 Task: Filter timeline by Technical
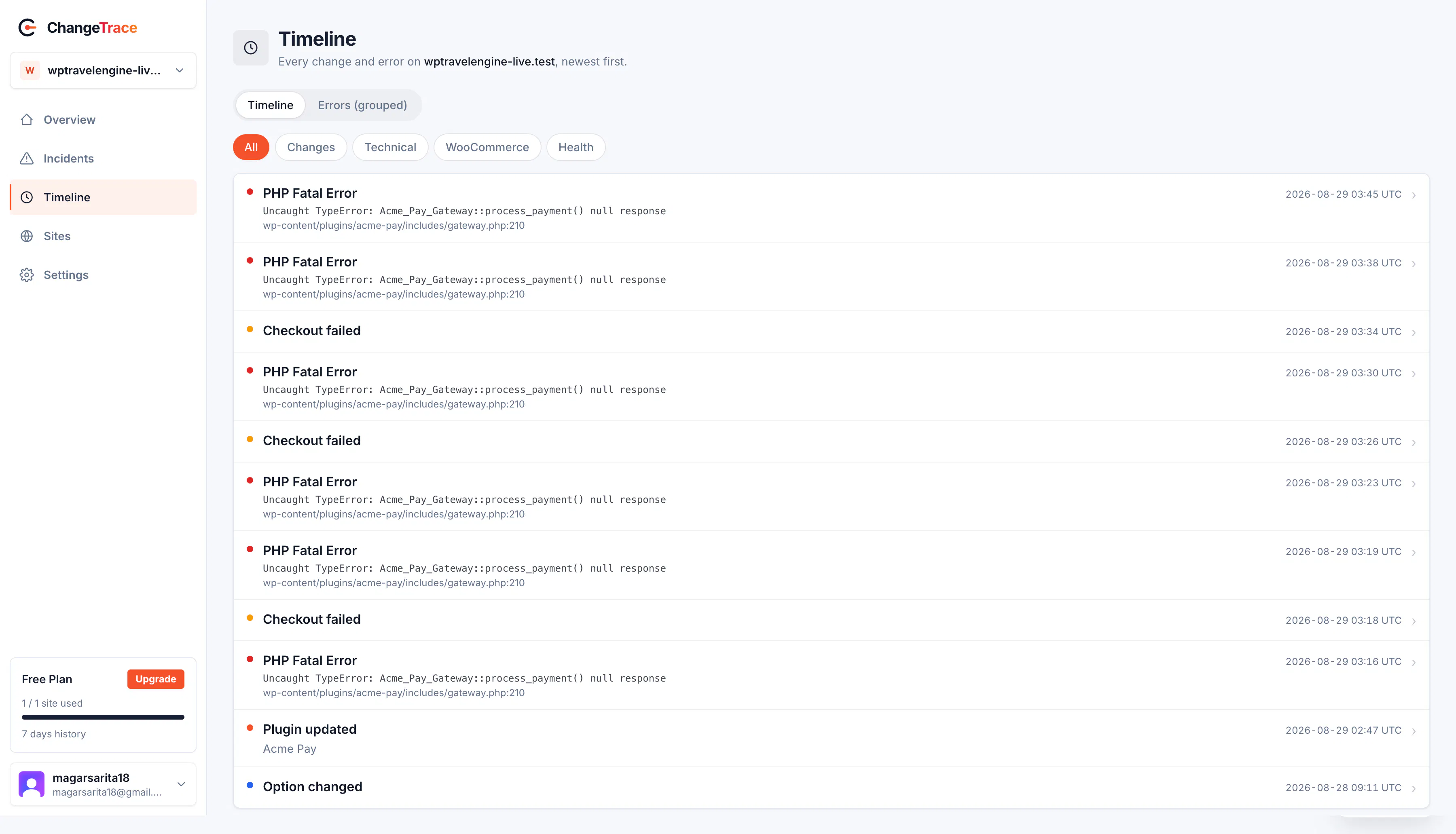[390, 147]
